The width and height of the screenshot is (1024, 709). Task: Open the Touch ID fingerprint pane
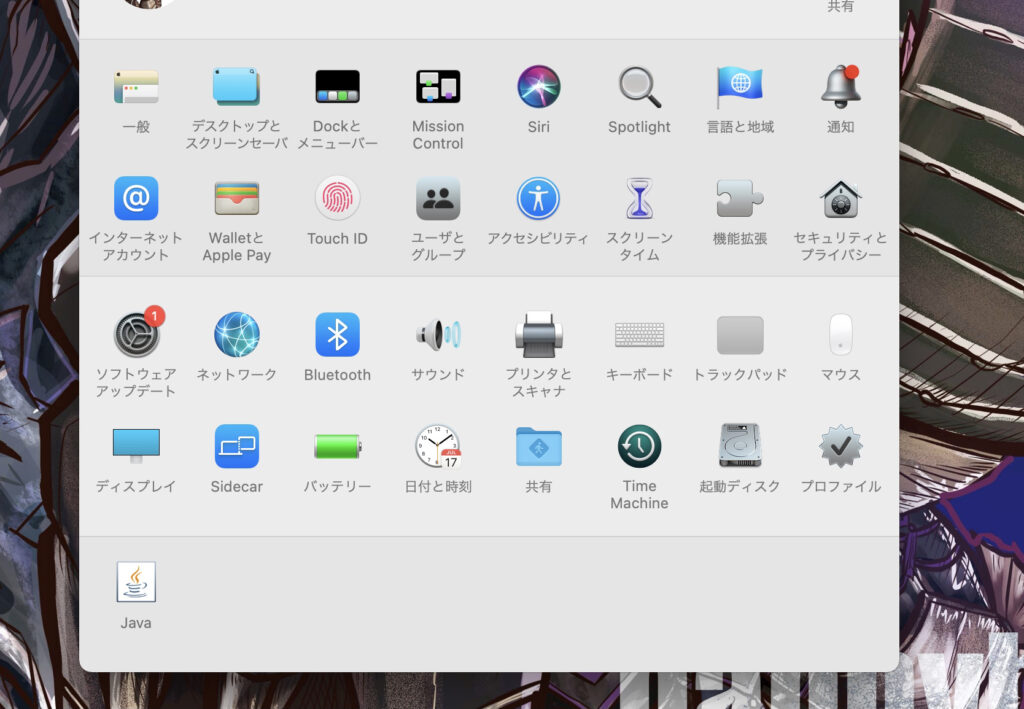[x=337, y=198]
